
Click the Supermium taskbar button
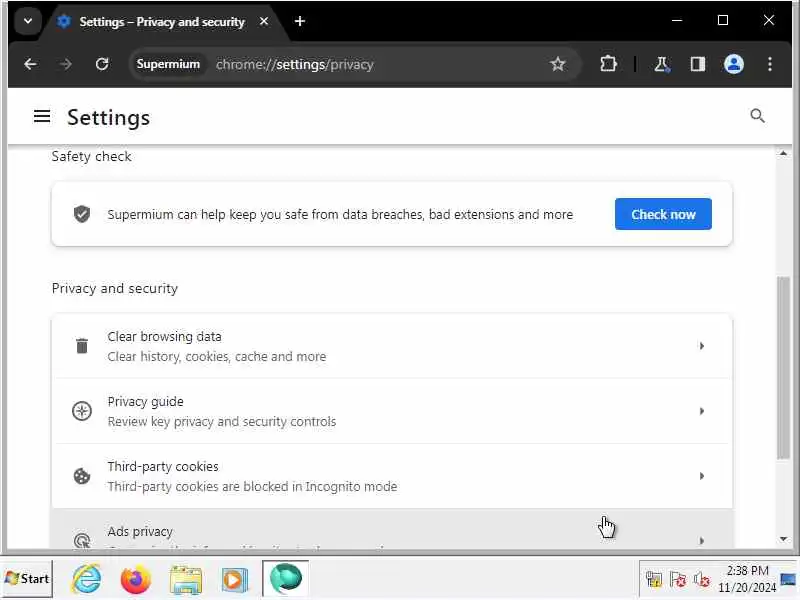(286, 579)
